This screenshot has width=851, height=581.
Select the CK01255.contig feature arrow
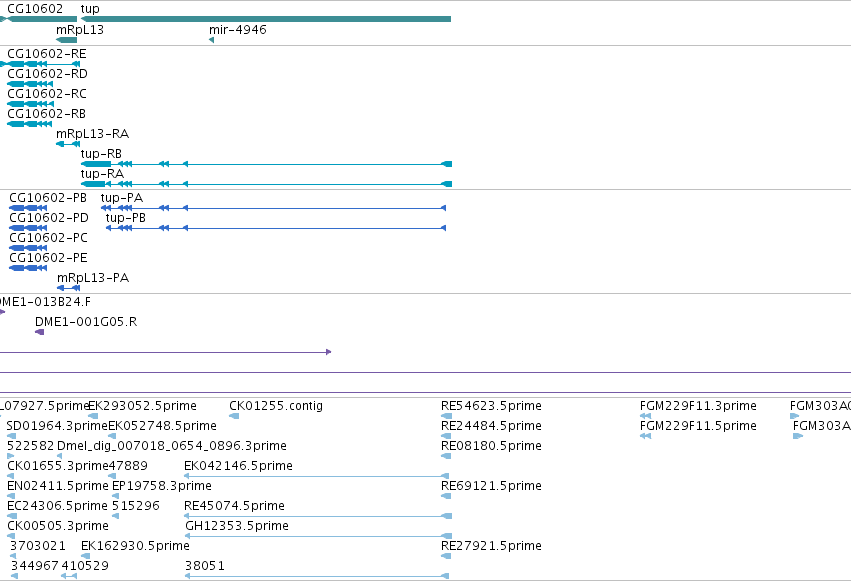[234, 416]
